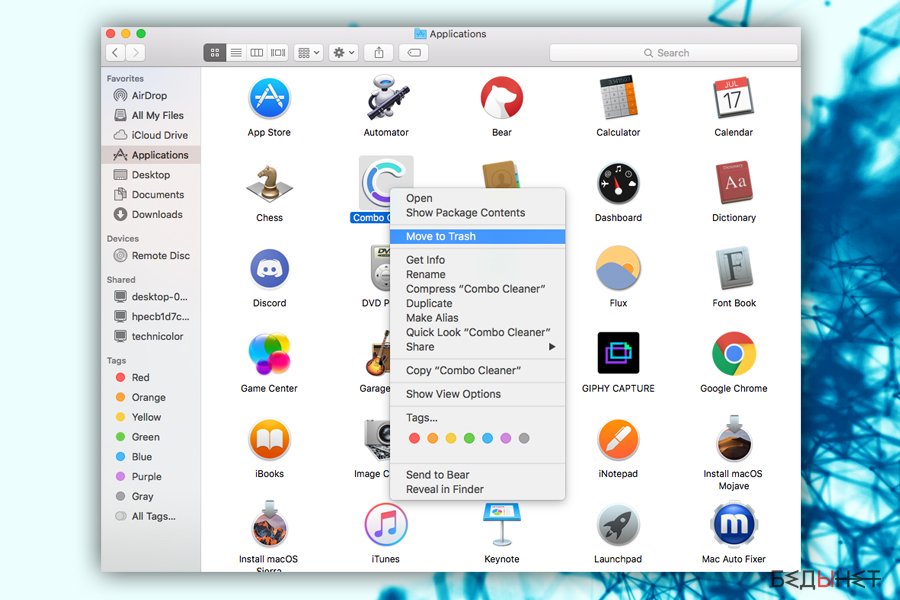
Task: Go forward with the forward arrow
Action: pos(135,53)
